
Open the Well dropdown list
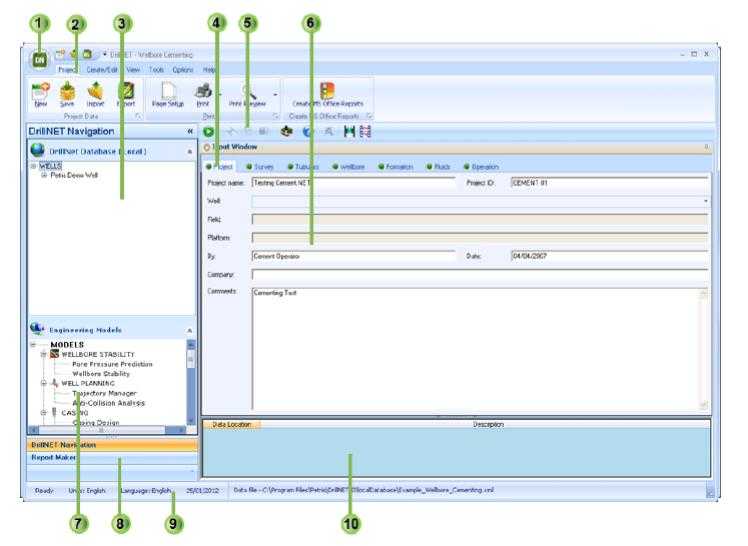(x=705, y=201)
